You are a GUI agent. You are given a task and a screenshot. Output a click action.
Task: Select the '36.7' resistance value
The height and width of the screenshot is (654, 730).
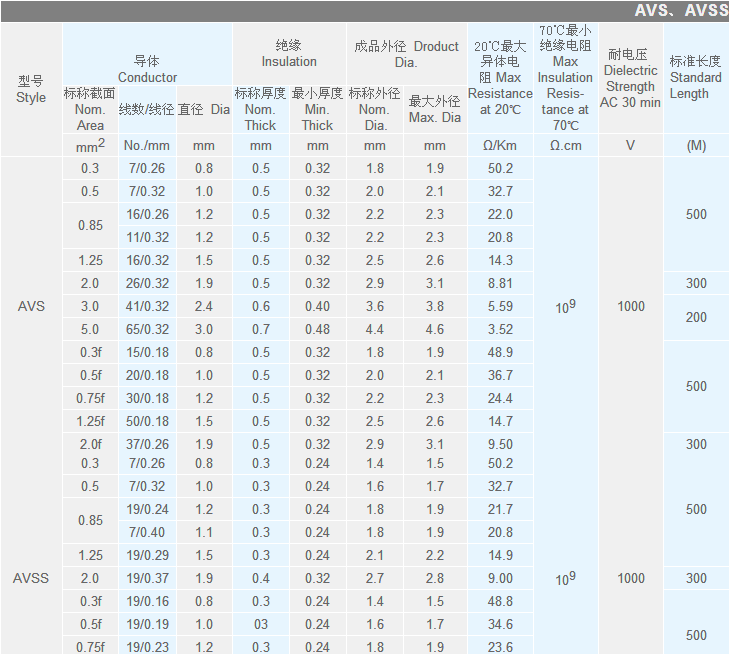tap(500, 375)
